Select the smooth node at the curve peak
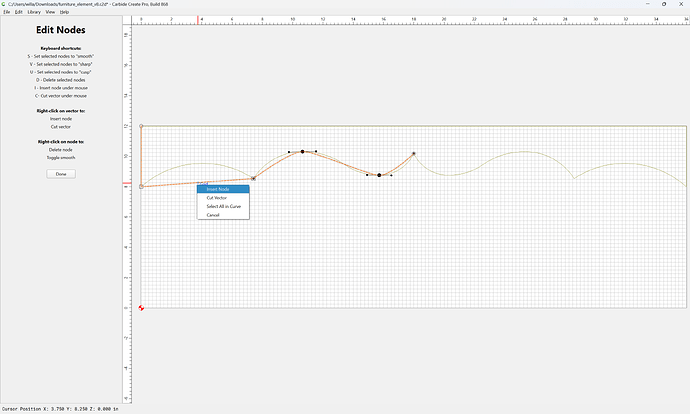 pyautogui.click(x=302, y=151)
